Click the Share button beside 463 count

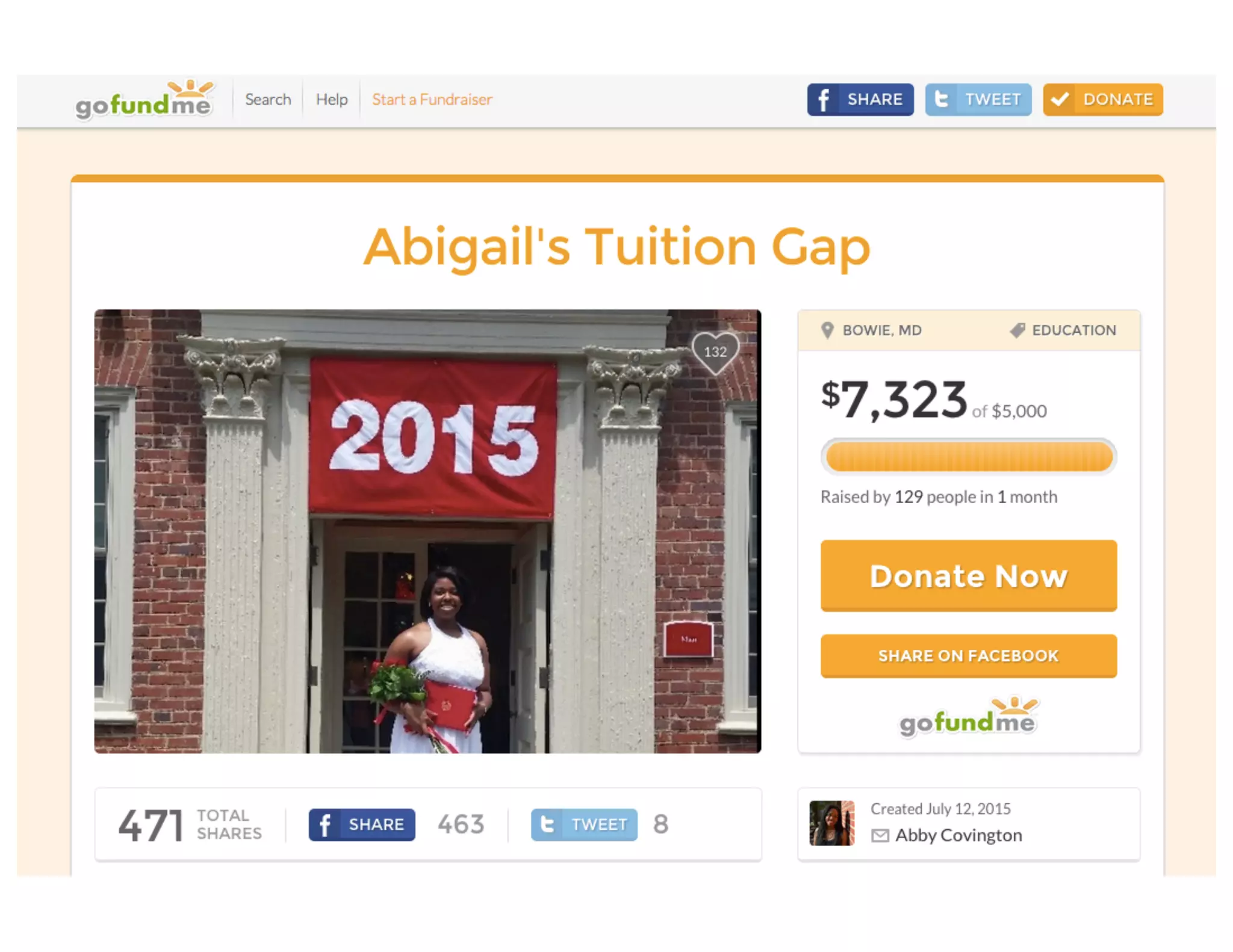tap(362, 824)
